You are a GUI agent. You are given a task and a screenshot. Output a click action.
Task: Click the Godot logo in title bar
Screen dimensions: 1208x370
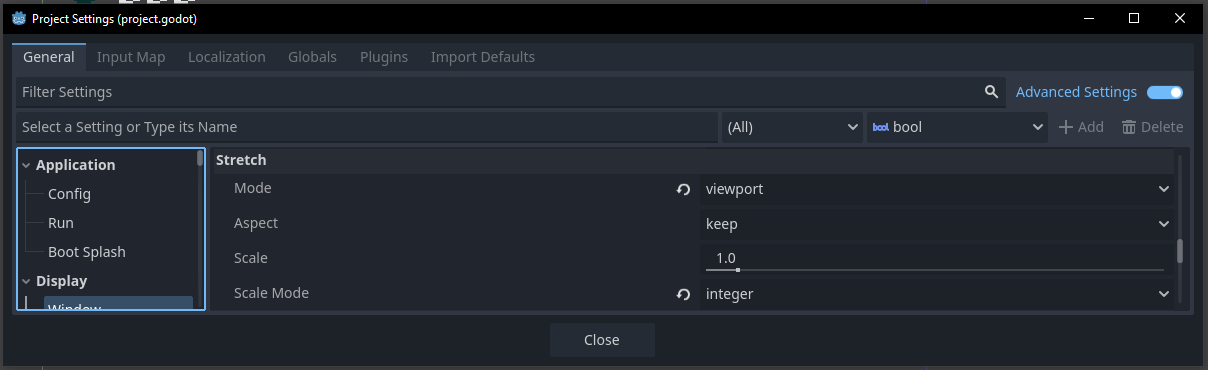[18, 18]
